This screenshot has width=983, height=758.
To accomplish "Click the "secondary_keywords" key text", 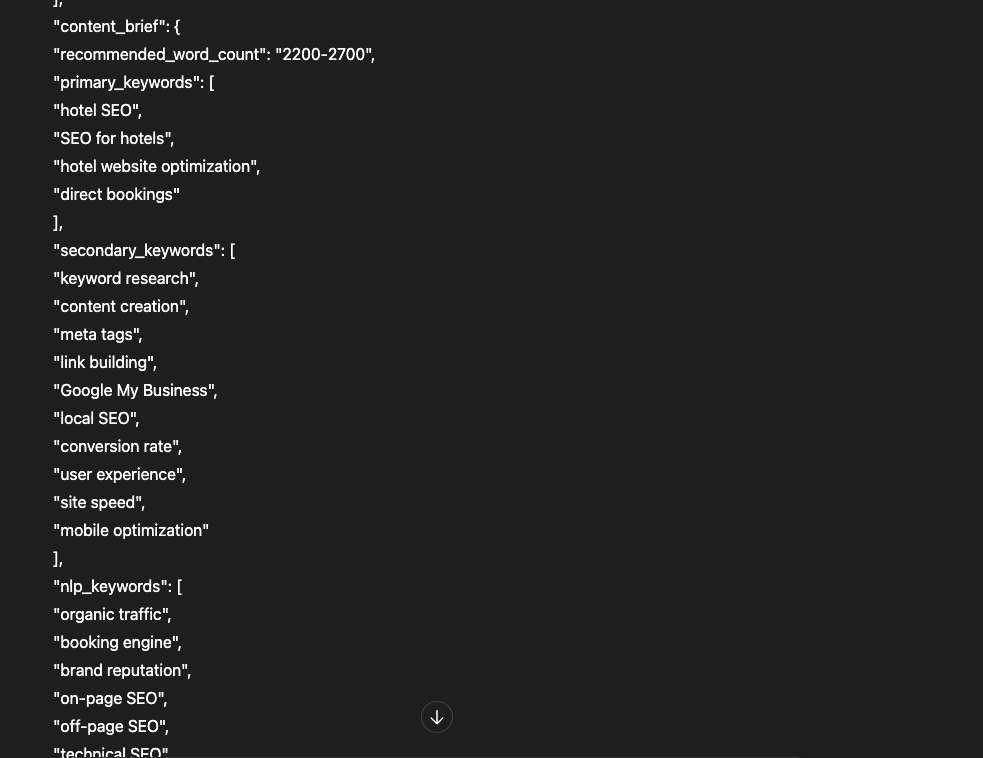I will coord(137,251).
